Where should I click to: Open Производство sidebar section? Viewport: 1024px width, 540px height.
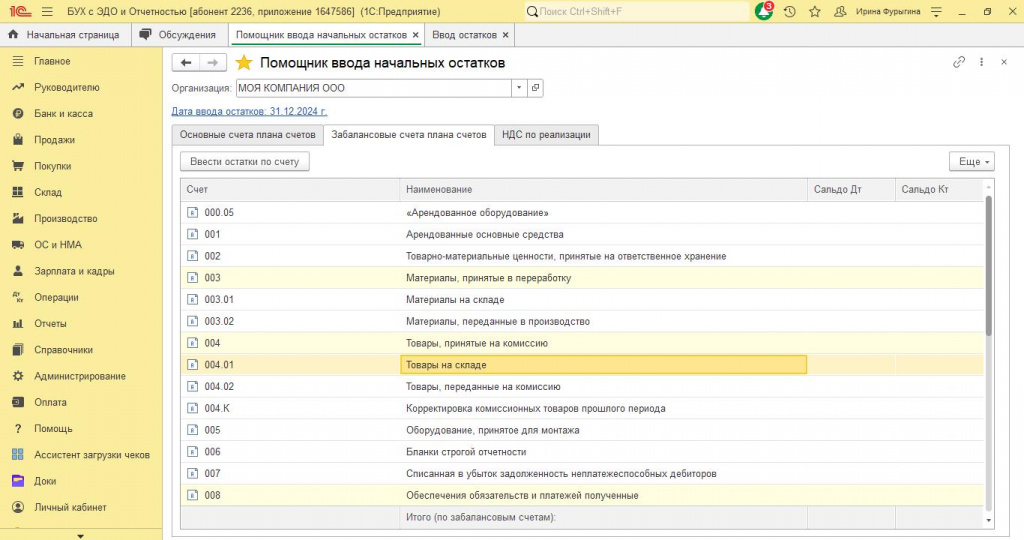[65, 219]
